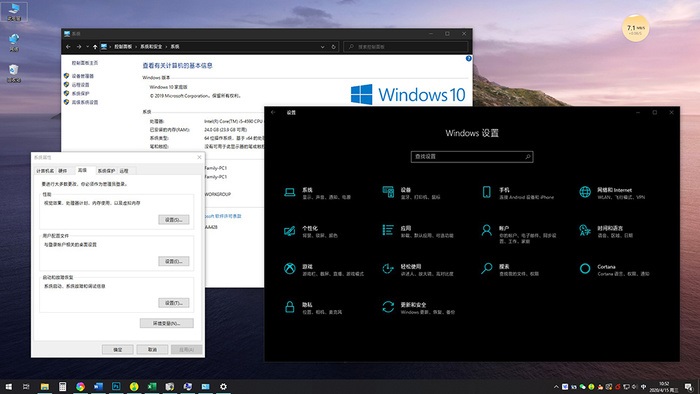Viewport: 700px width, 394px height.
Task: Open the 帐户 (Accounts) settings category
Action: pyautogui.click(x=519, y=234)
